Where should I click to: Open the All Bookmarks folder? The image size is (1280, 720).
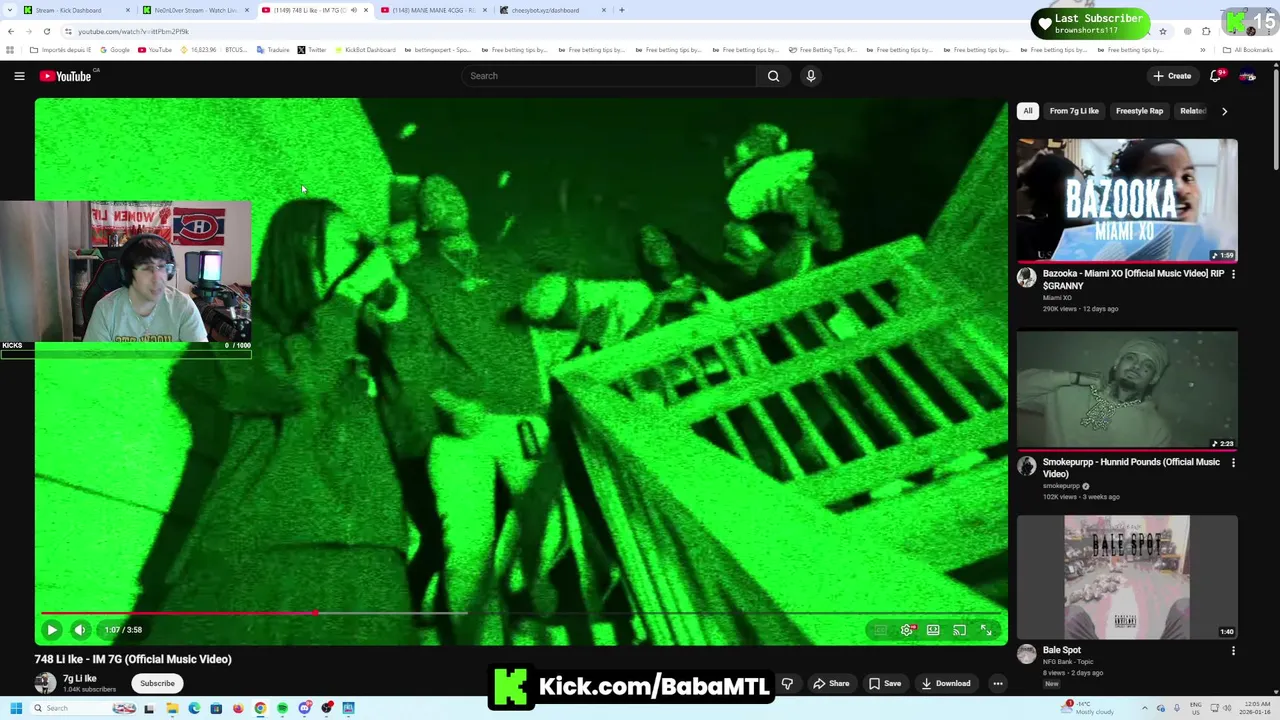(x=1248, y=50)
